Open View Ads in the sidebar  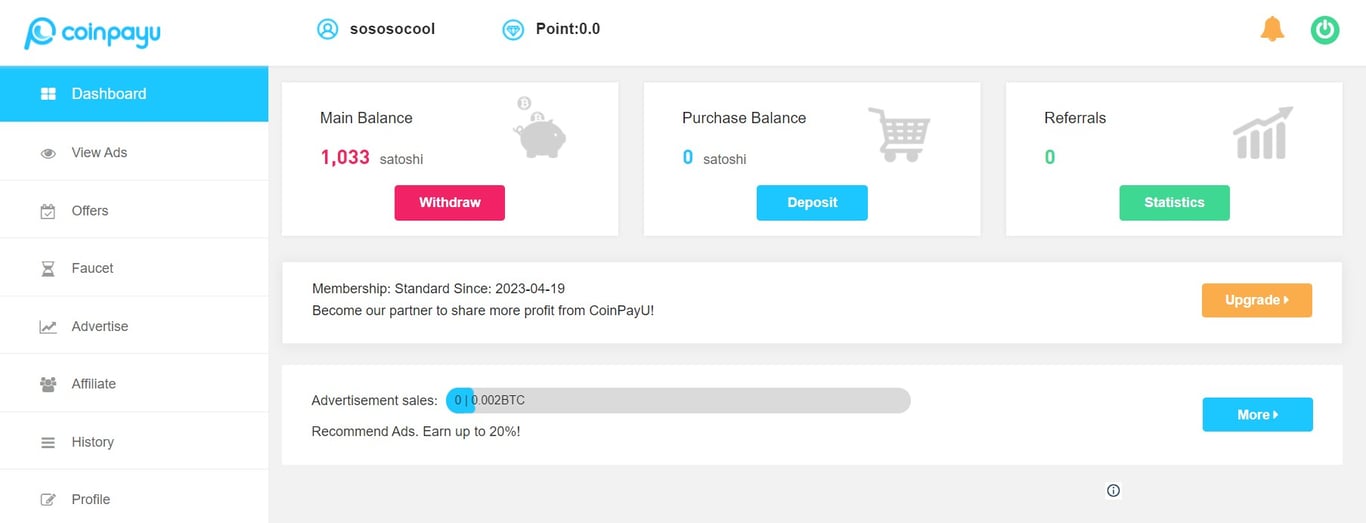pos(134,153)
